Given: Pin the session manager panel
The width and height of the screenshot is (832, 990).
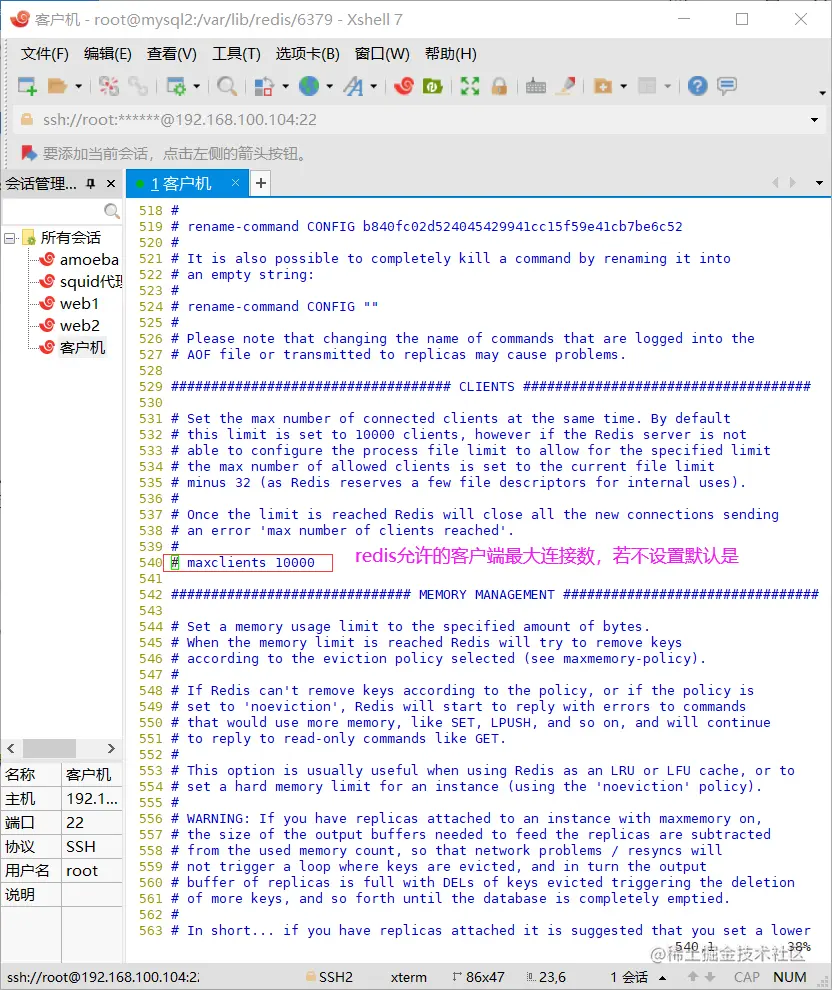Looking at the screenshot, I should pyautogui.click(x=91, y=184).
